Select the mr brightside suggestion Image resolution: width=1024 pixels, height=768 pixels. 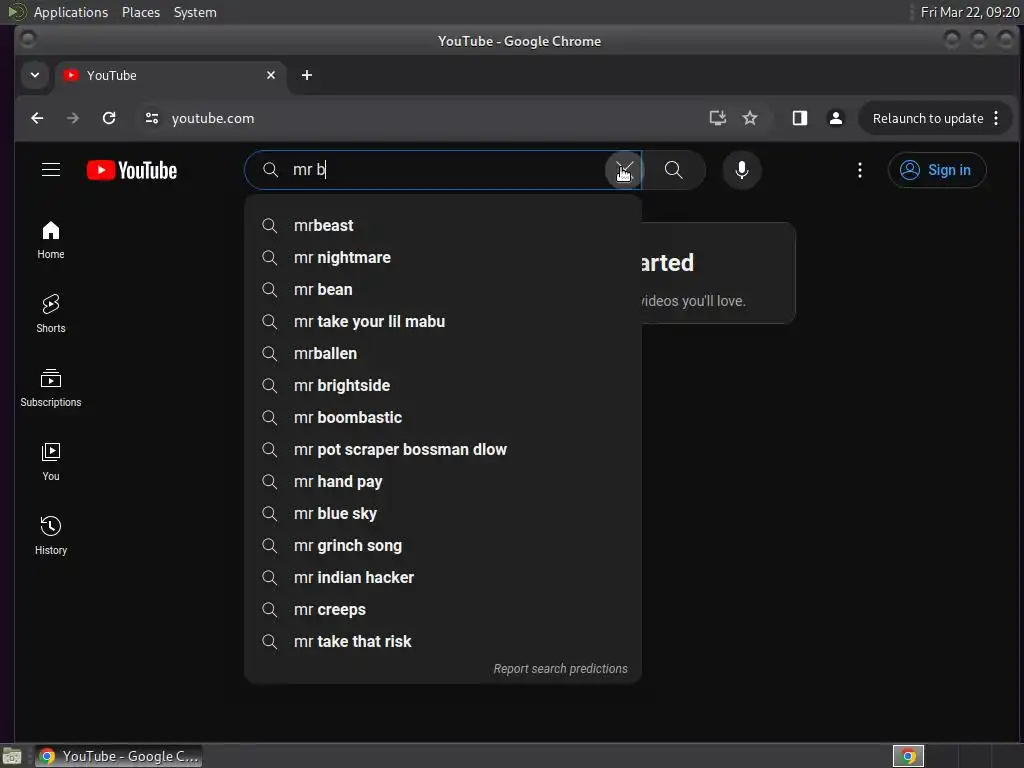click(443, 385)
